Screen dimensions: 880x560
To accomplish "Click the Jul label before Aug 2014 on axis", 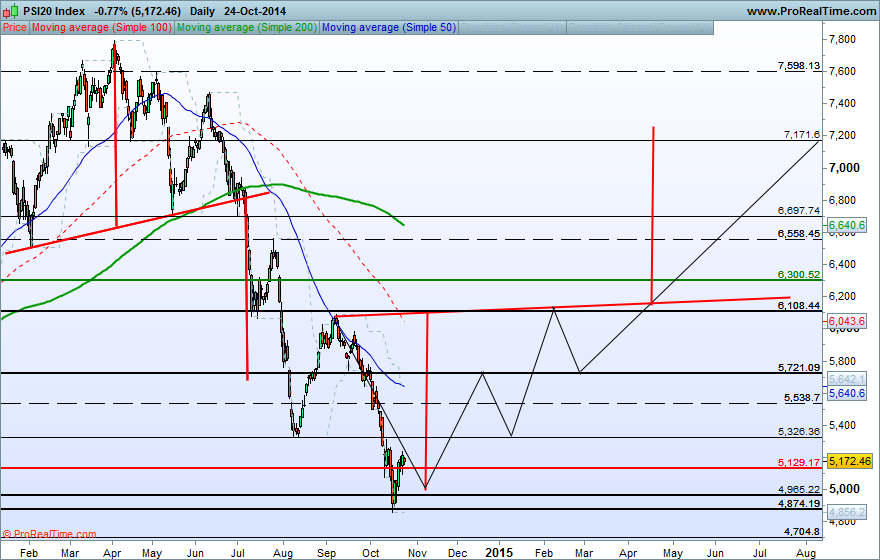I will [237, 553].
